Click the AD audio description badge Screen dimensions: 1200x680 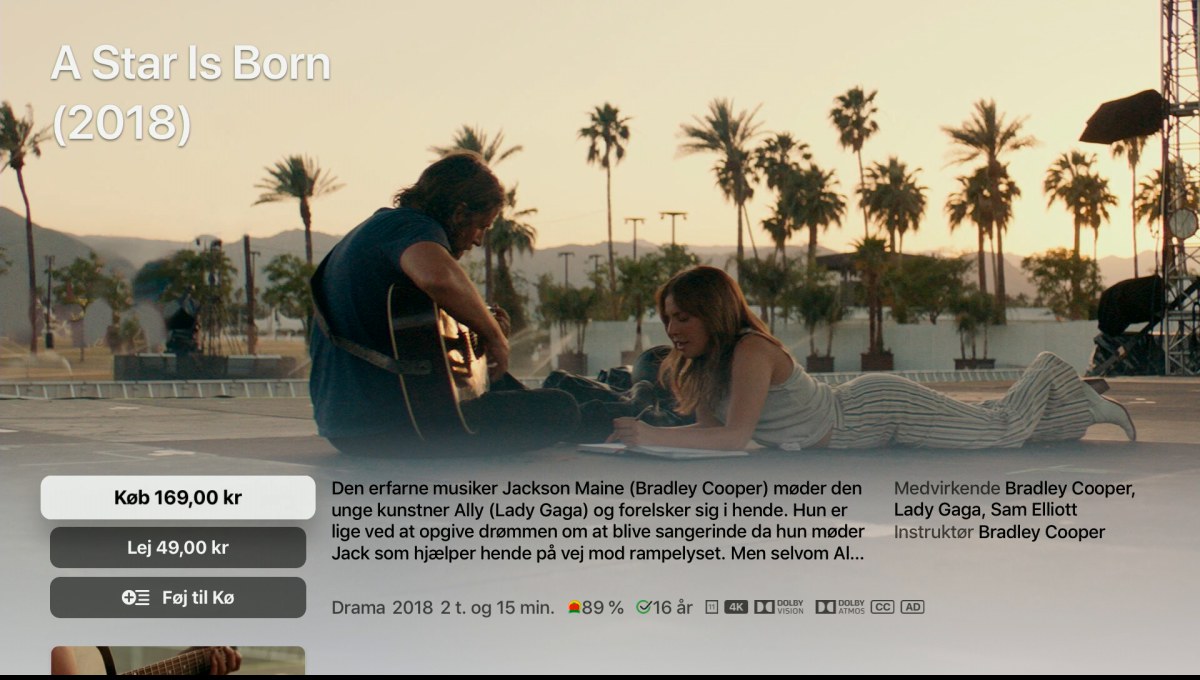[912, 607]
